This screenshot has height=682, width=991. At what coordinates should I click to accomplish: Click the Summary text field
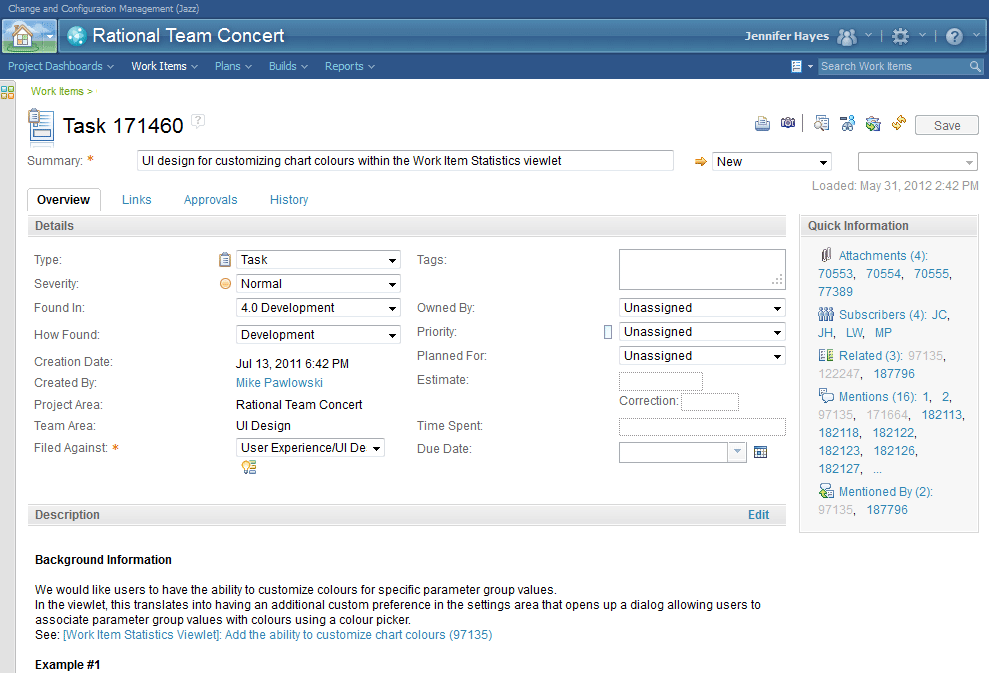(405, 161)
